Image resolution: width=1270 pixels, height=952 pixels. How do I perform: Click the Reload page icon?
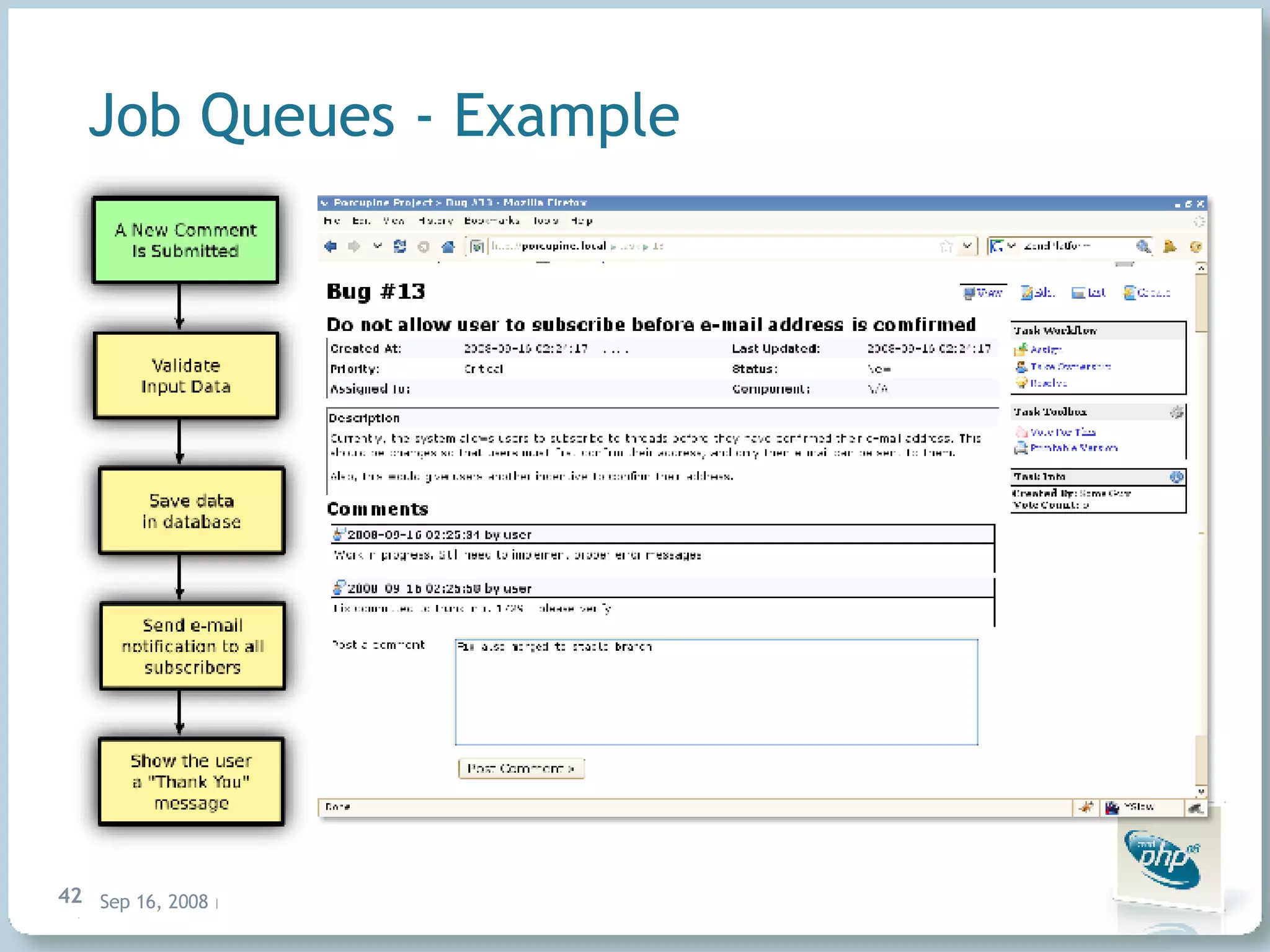[x=400, y=246]
